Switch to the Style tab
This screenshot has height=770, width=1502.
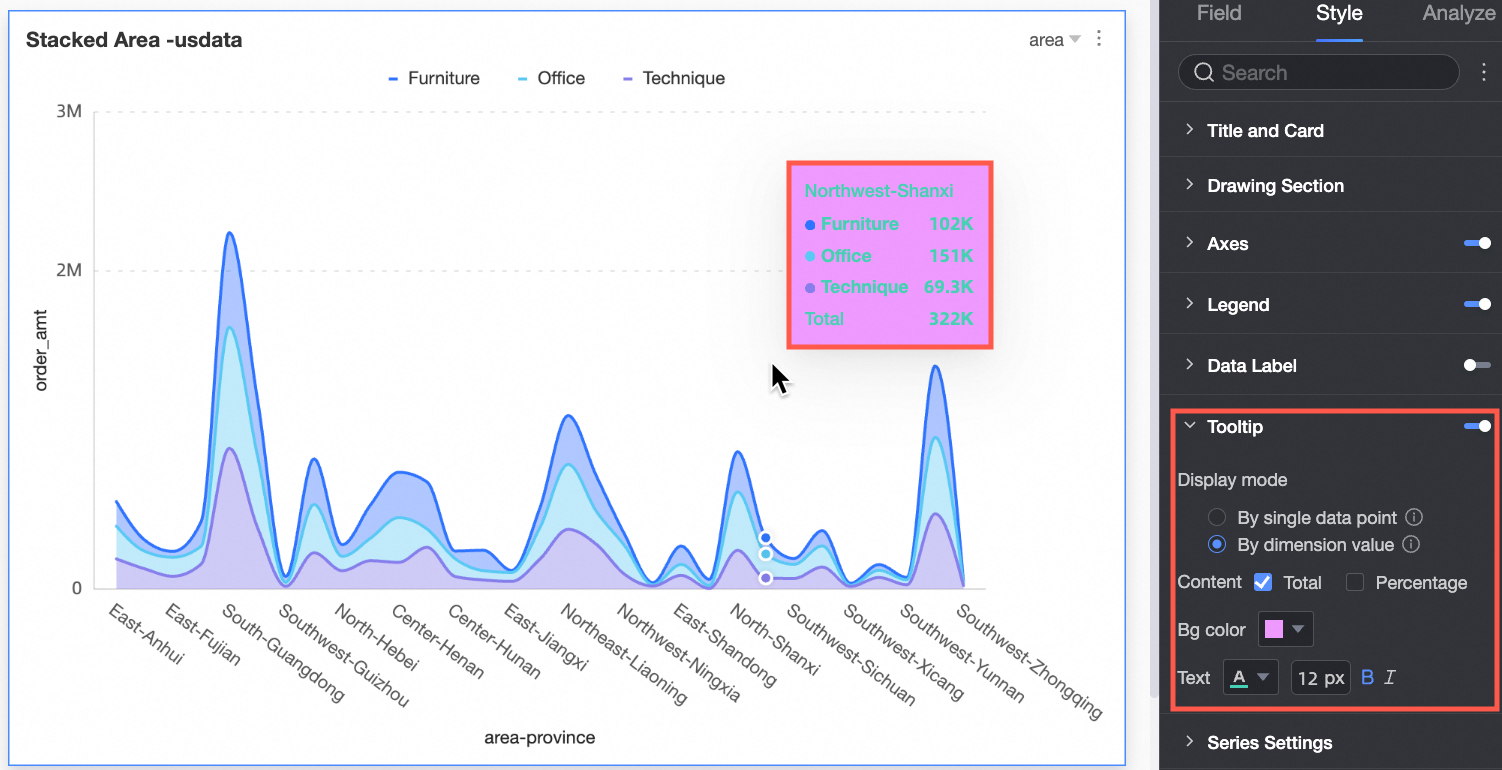click(x=1339, y=13)
